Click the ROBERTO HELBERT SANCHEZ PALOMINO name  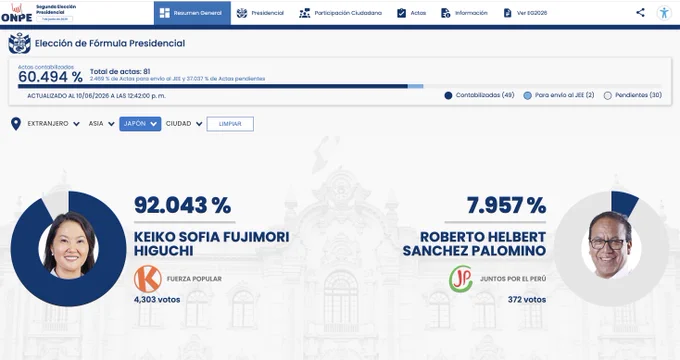[x=474, y=244]
